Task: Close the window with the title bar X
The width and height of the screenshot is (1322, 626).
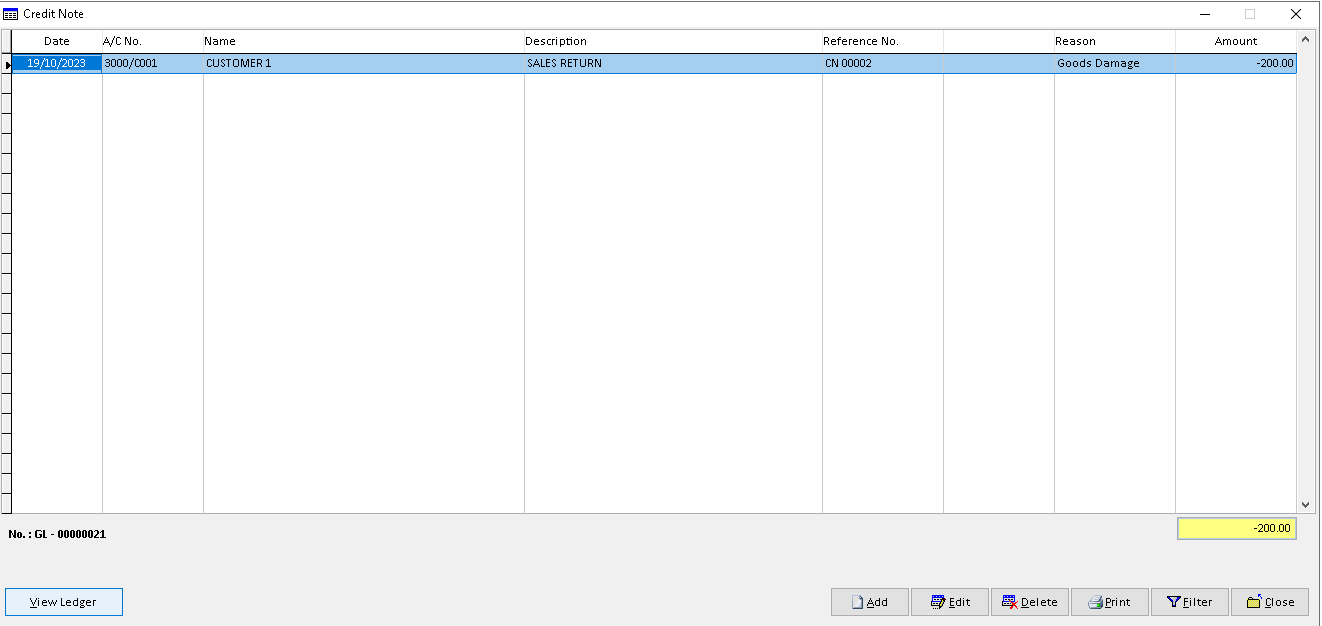Action: (x=1296, y=14)
